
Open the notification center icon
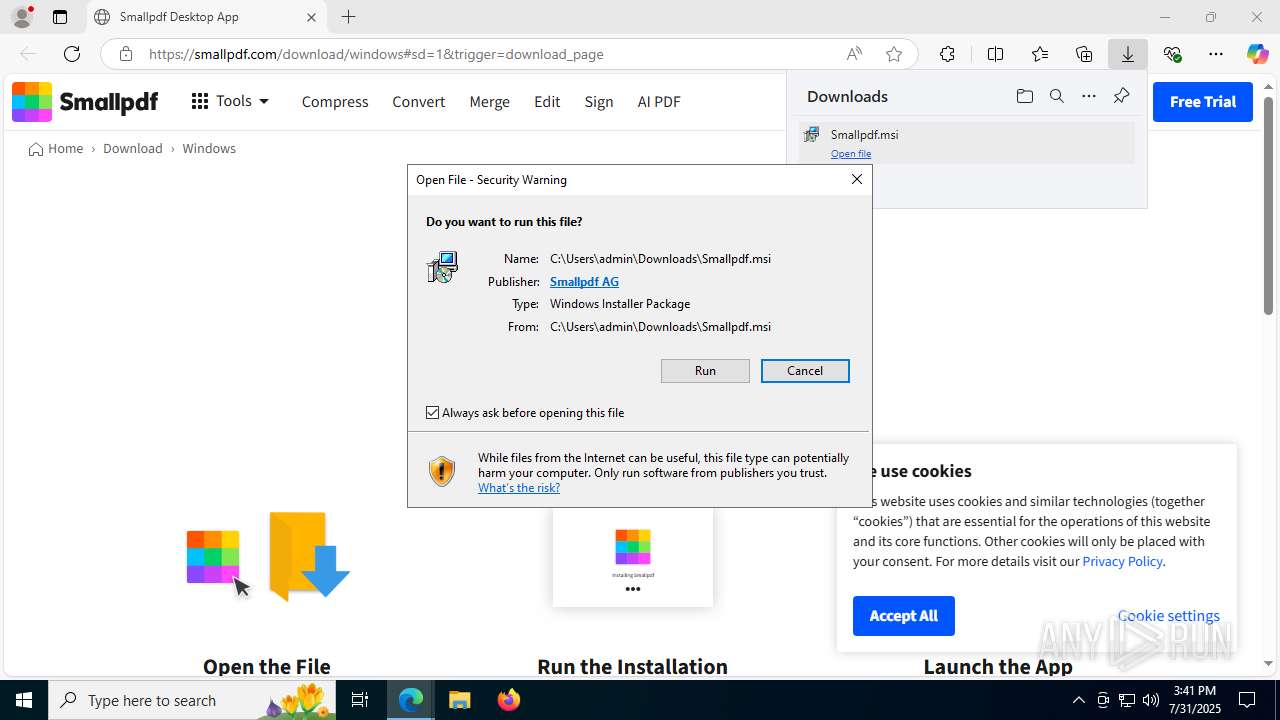click(1247, 700)
